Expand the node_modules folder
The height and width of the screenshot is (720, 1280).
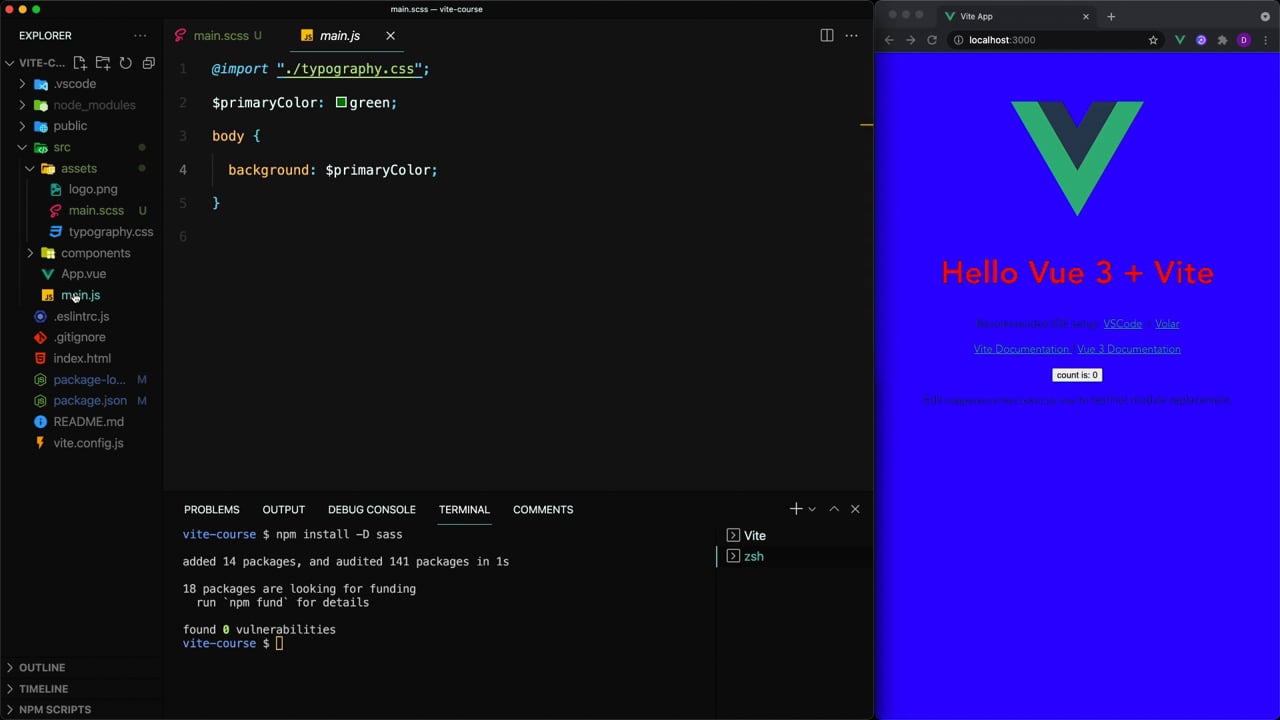[x=22, y=105]
